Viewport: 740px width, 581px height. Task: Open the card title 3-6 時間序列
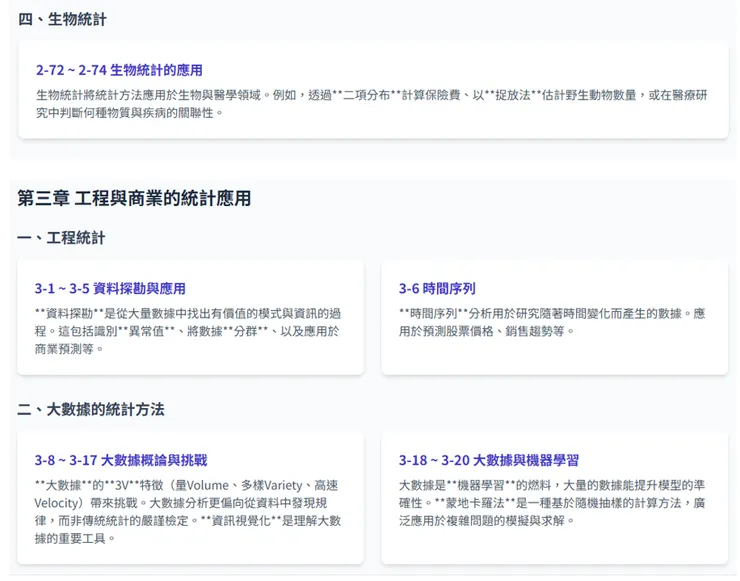pyautogui.click(x=437, y=288)
